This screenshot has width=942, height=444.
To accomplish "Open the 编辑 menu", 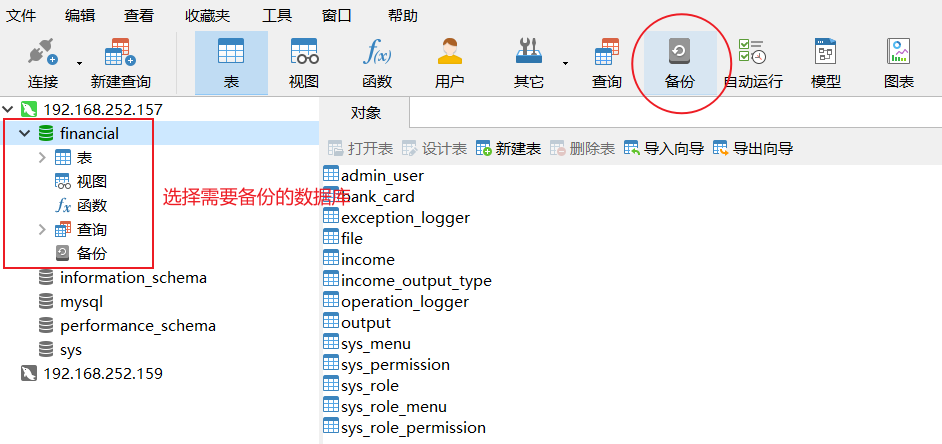I will pos(80,16).
